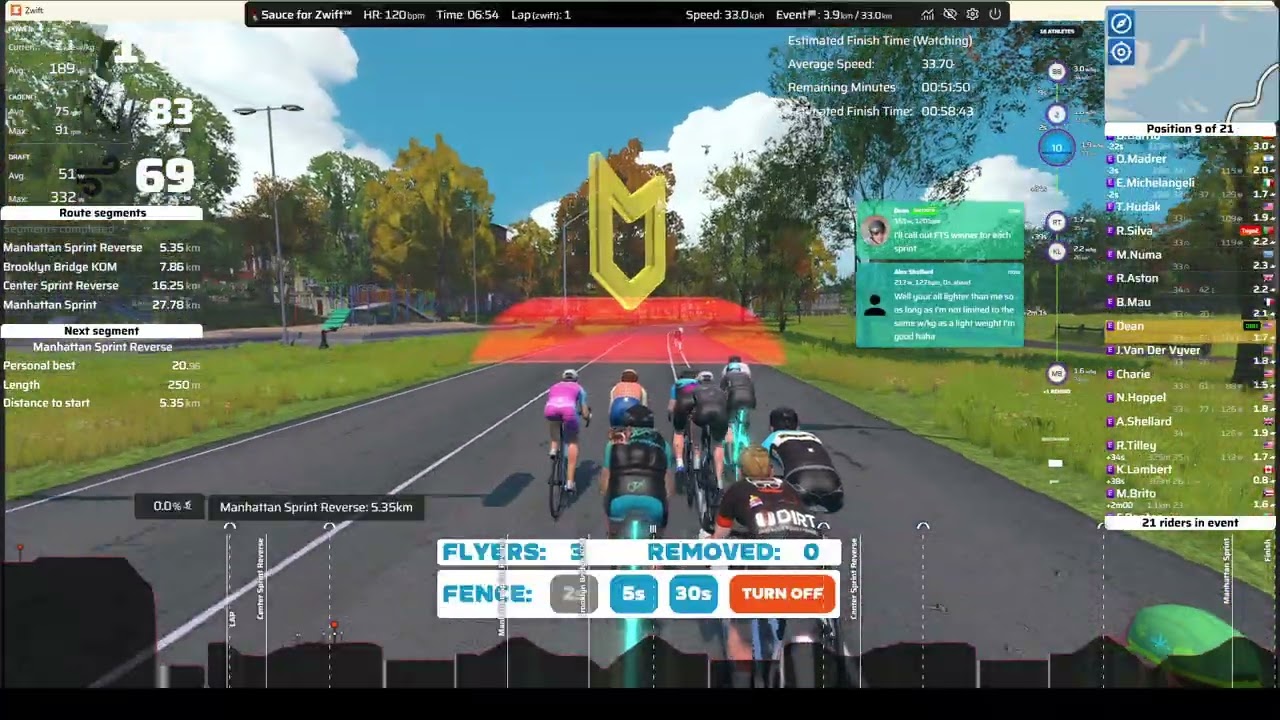Set fence to 30s
This screenshot has height=720, width=1280.
(693, 593)
